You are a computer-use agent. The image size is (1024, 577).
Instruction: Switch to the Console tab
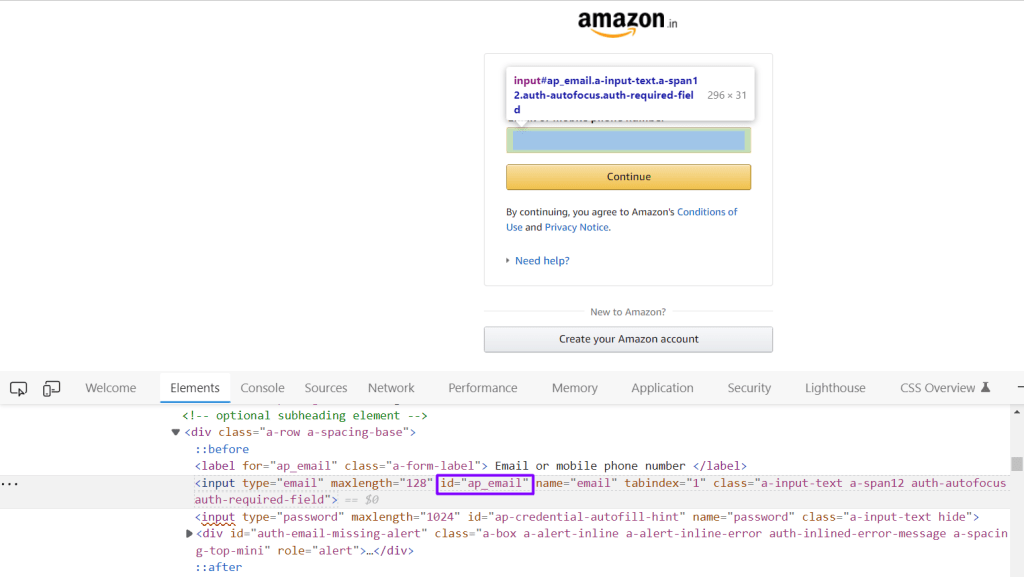point(262,388)
